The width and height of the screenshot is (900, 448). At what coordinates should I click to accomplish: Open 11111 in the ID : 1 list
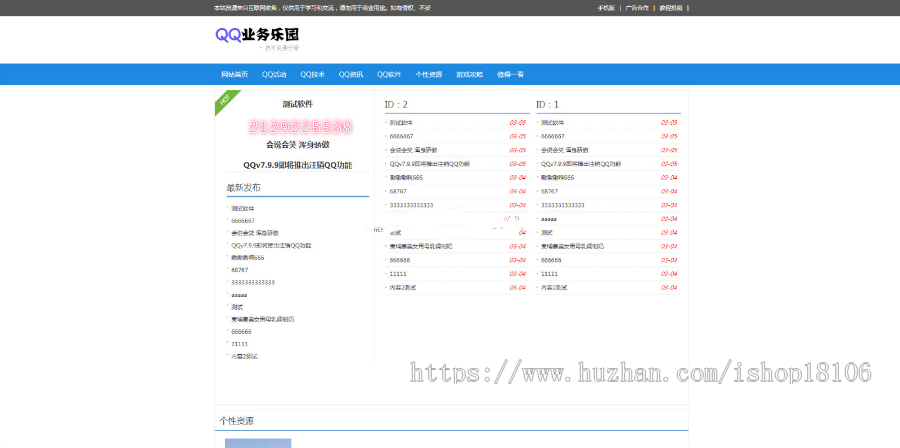tap(549, 274)
